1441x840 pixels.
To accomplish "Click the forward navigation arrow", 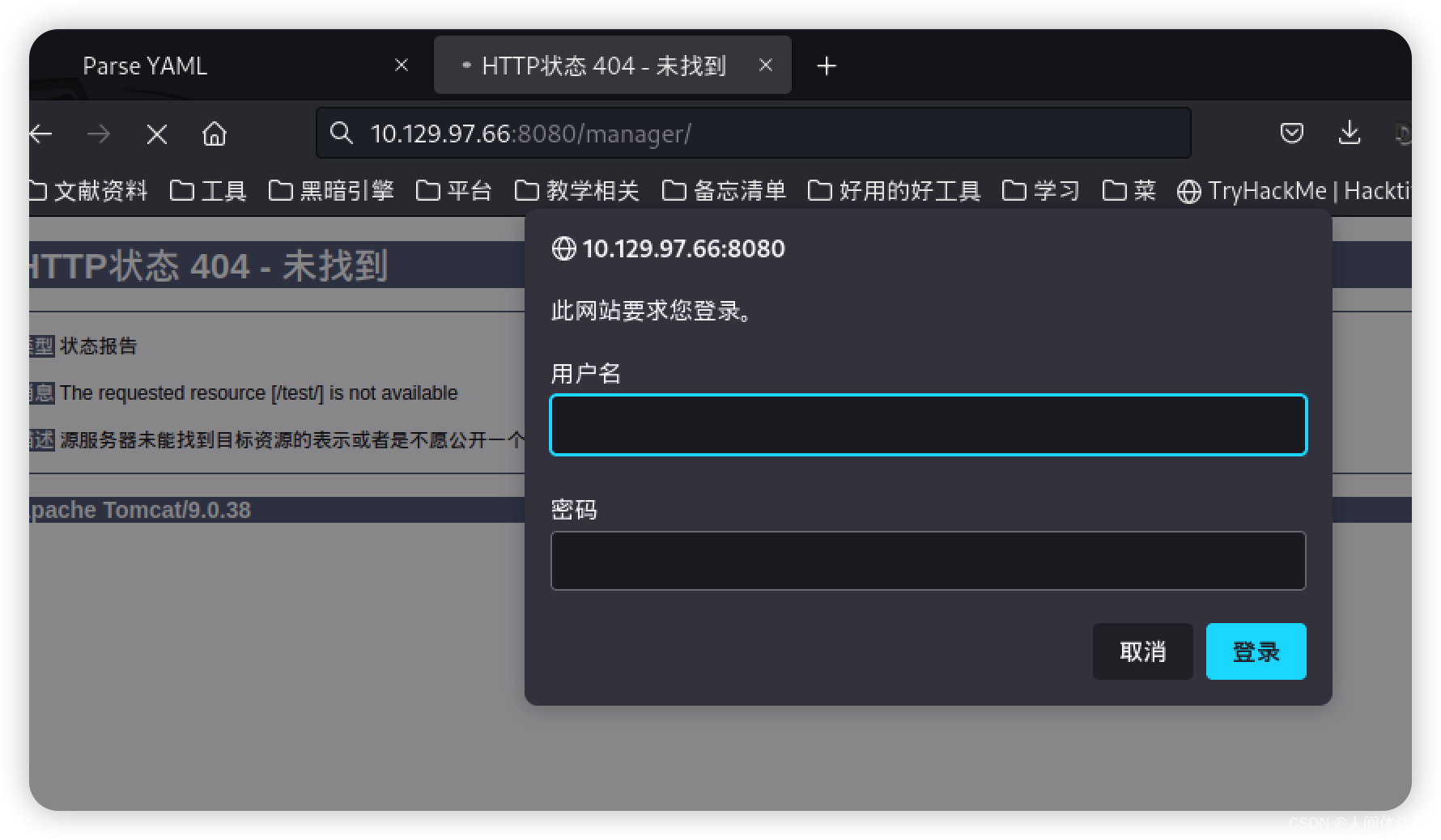I will pyautogui.click(x=99, y=134).
